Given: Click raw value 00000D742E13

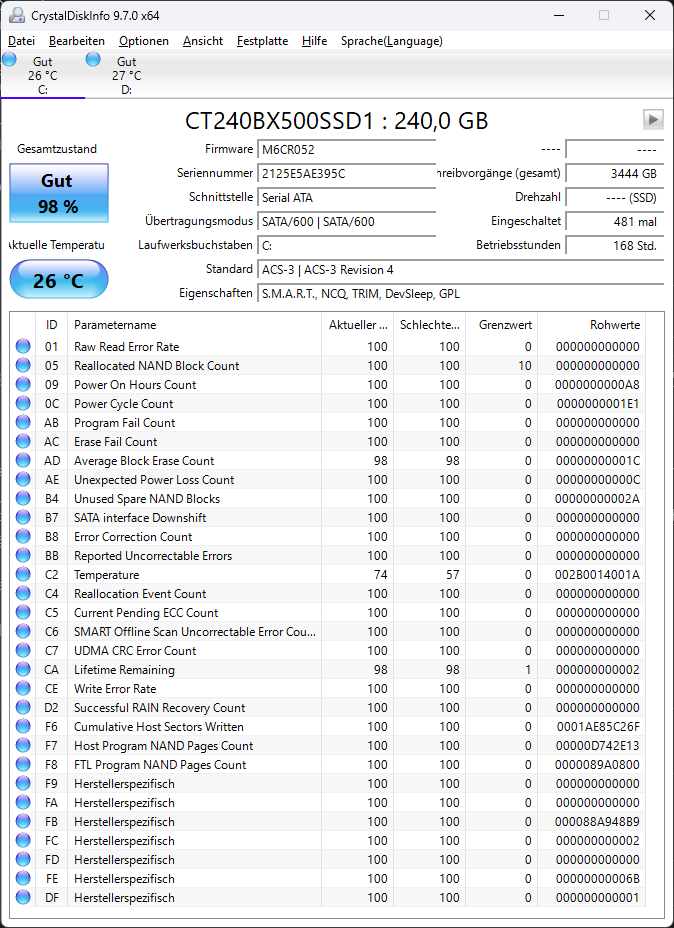Looking at the screenshot, I should click(598, 746).
